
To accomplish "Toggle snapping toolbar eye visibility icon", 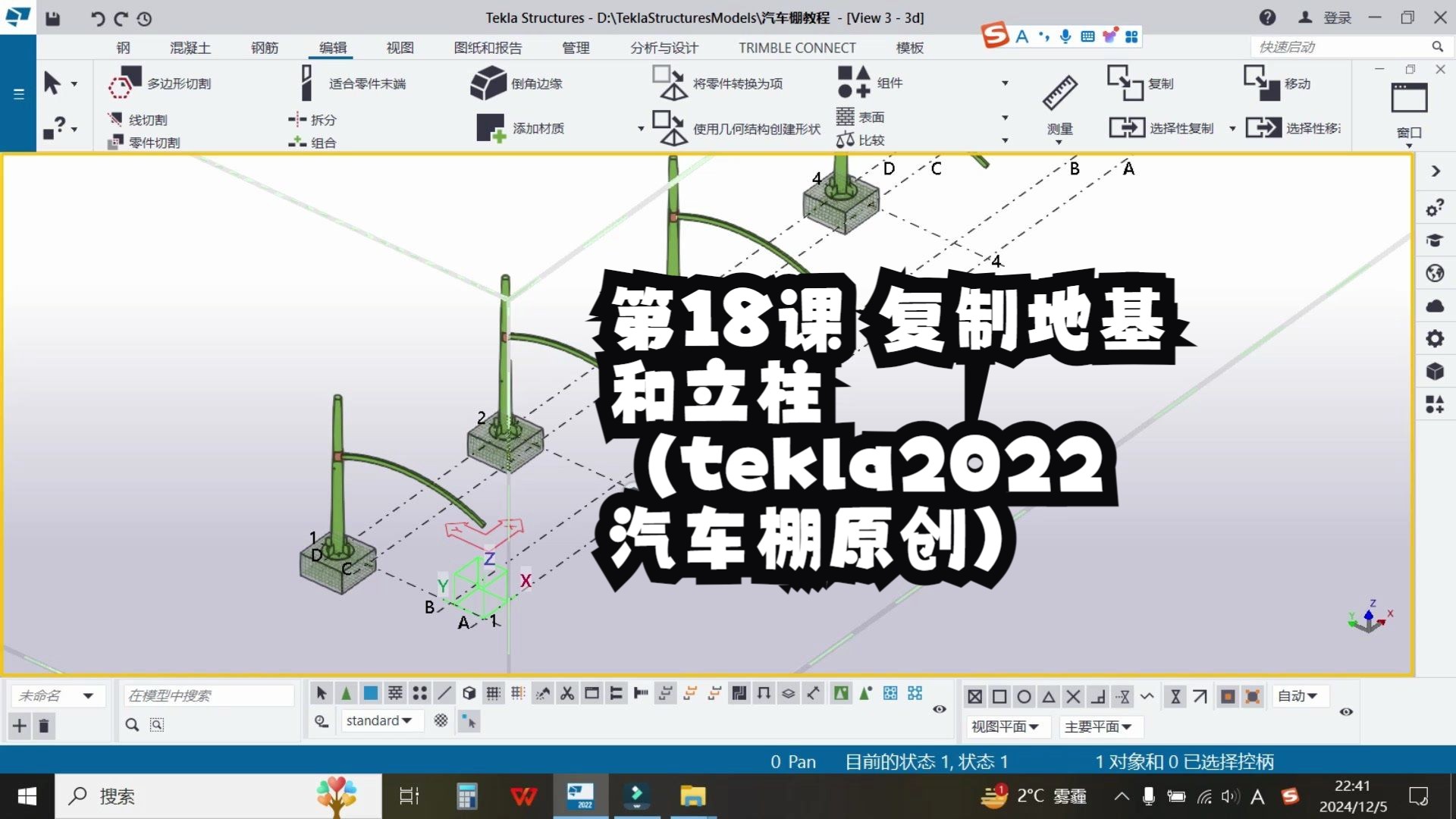I will click(1346, 711).
